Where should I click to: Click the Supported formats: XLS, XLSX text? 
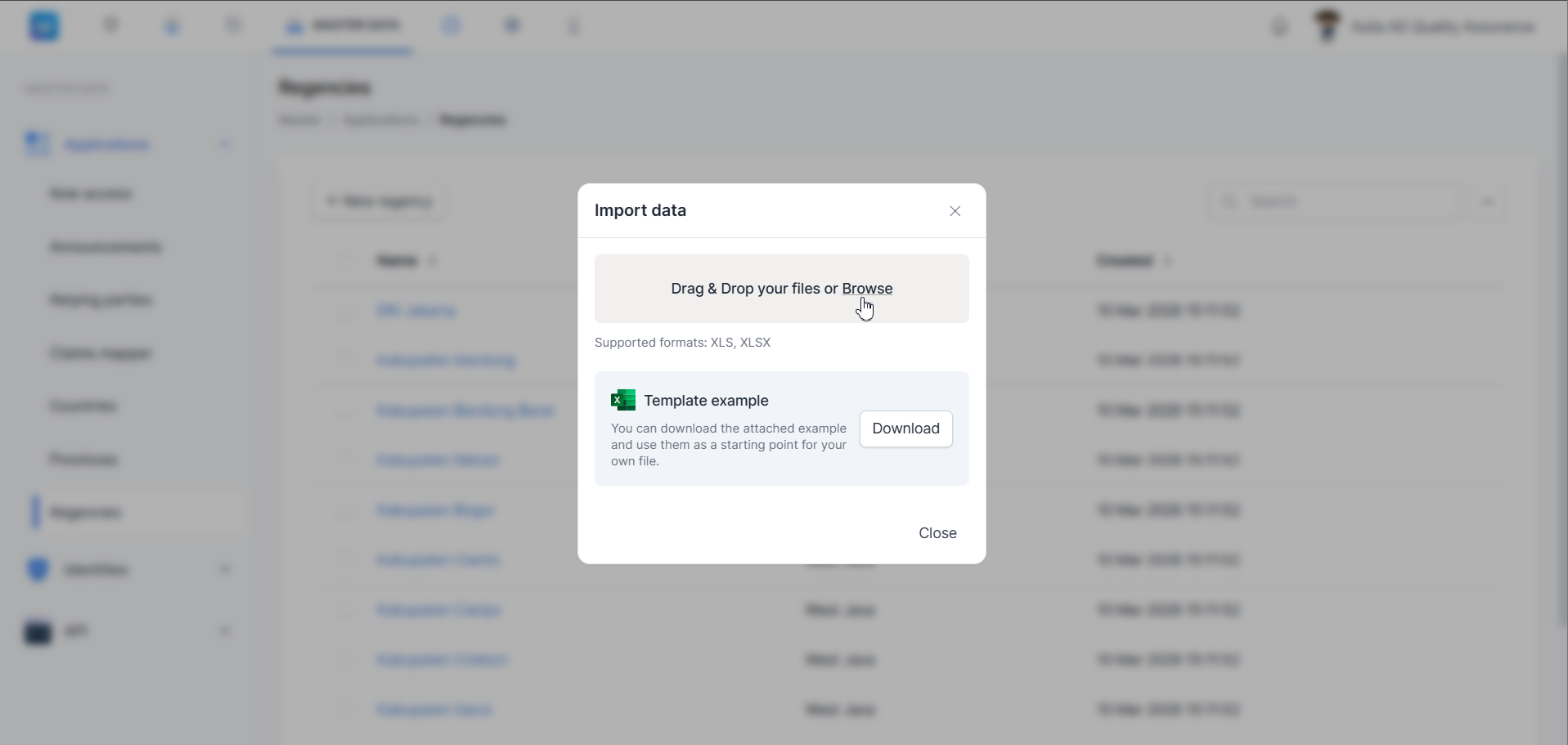(x=682, y=343)
